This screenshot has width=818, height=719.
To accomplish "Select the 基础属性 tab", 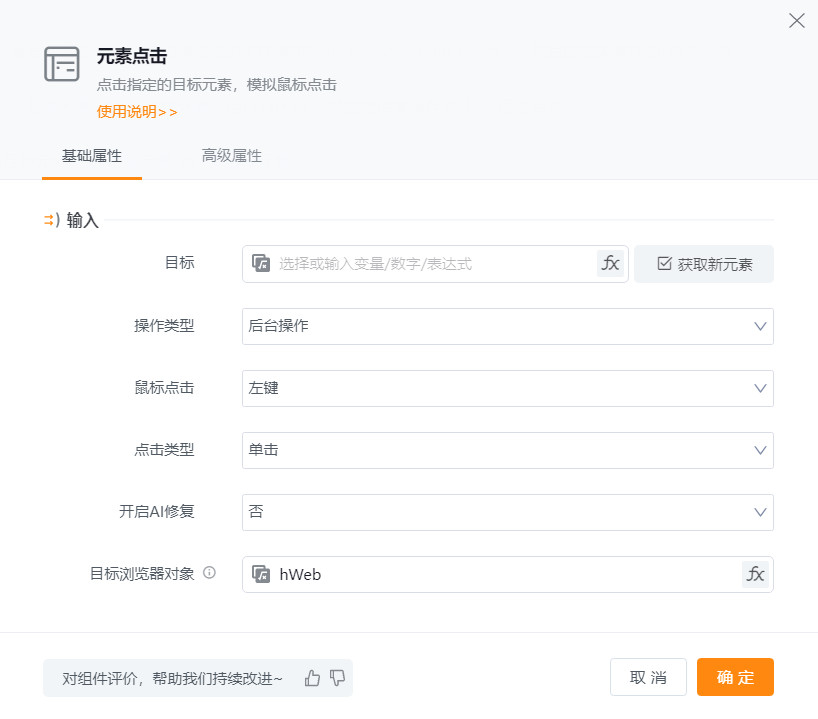I will (92, 156).
